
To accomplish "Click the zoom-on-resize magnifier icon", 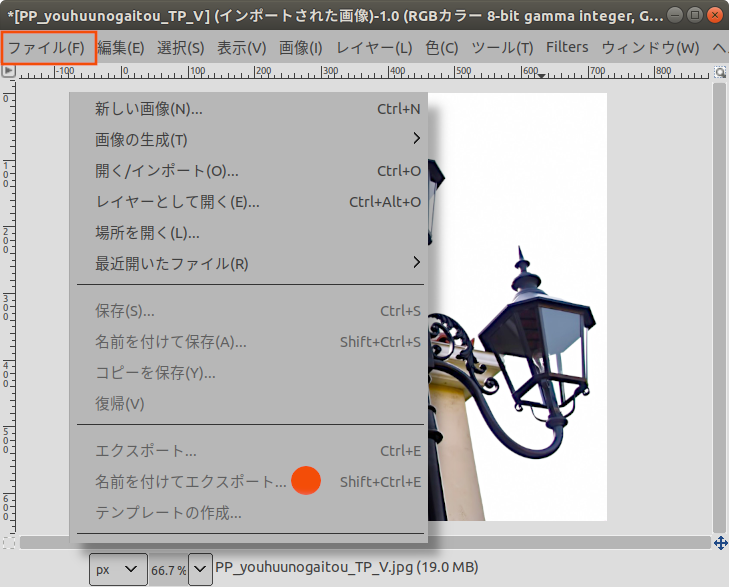I will point(720,72).
